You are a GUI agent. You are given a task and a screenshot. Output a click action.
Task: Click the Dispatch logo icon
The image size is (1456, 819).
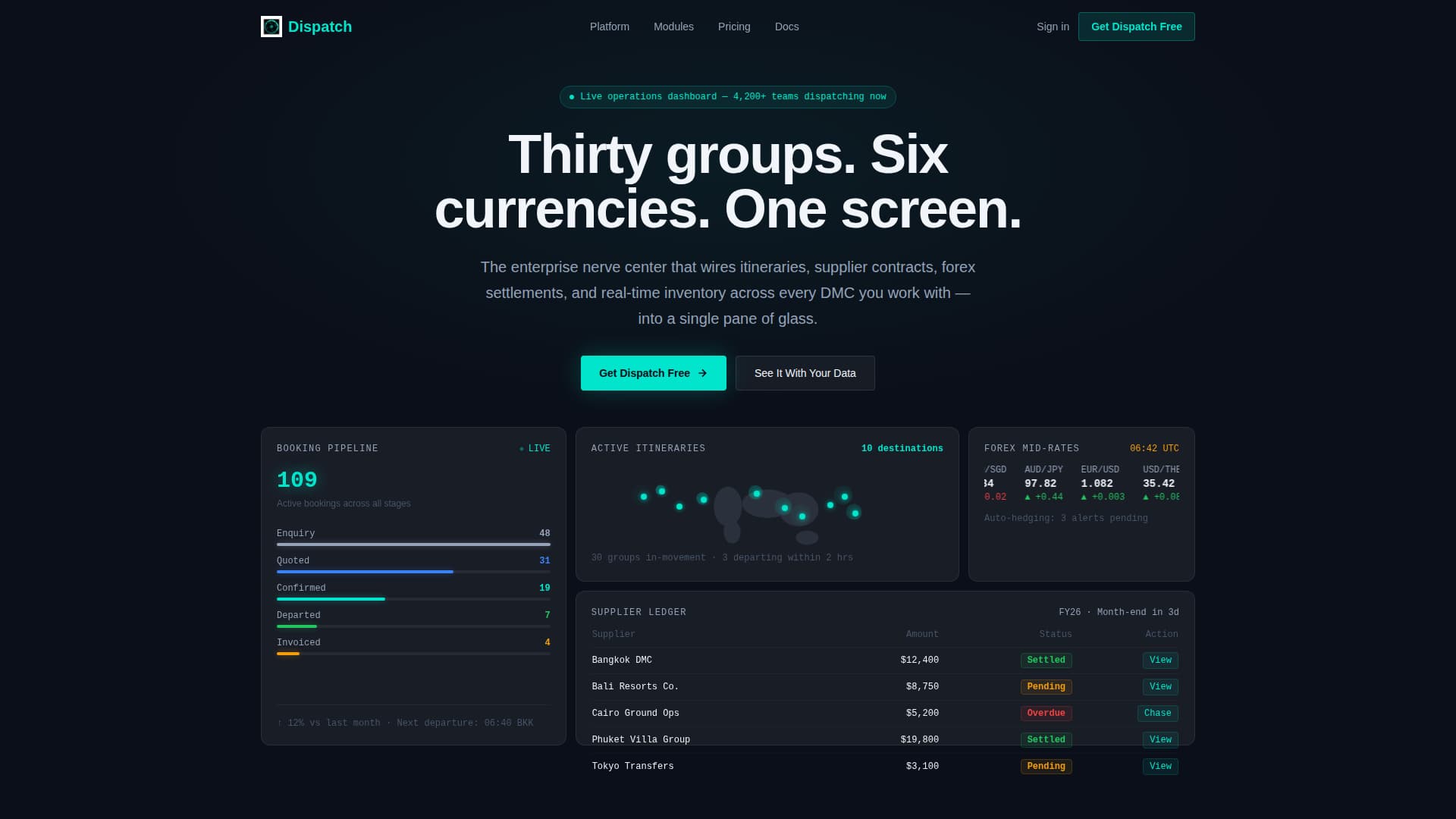tap(271, 27)
